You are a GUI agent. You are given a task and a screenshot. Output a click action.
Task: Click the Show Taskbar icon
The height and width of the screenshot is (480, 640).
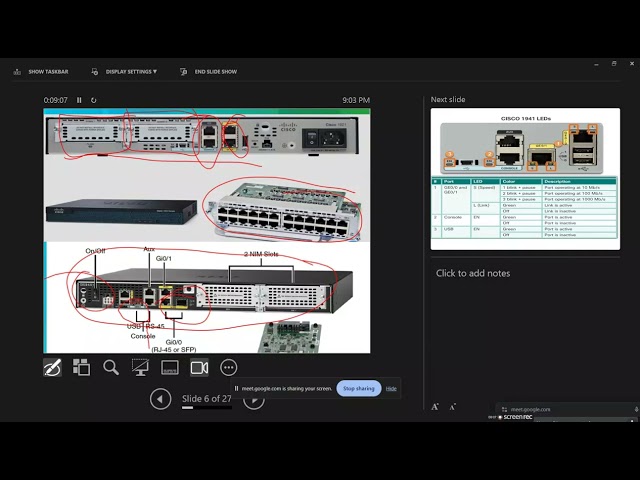tap(17, 71)
